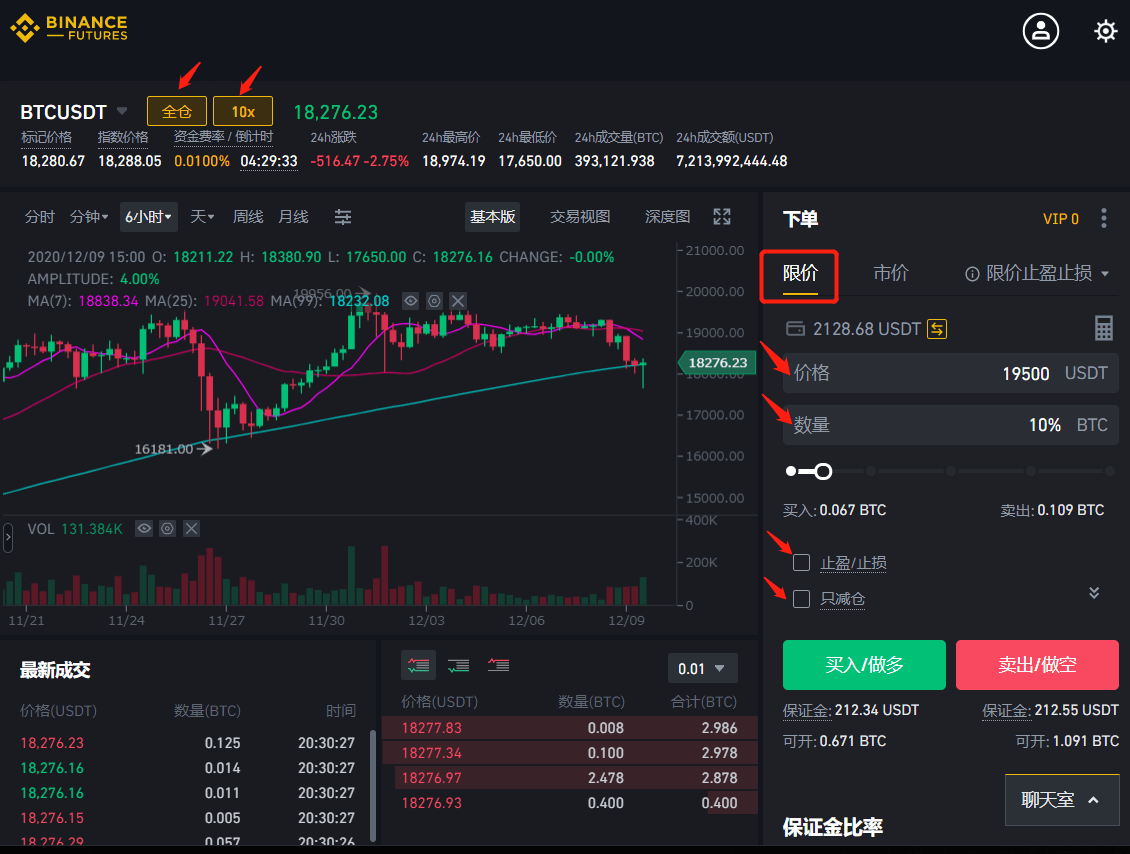This screenshot has width=1130, height=854.
Task: Open chart indicator settings sliders icon
Action: coord(343,217)
